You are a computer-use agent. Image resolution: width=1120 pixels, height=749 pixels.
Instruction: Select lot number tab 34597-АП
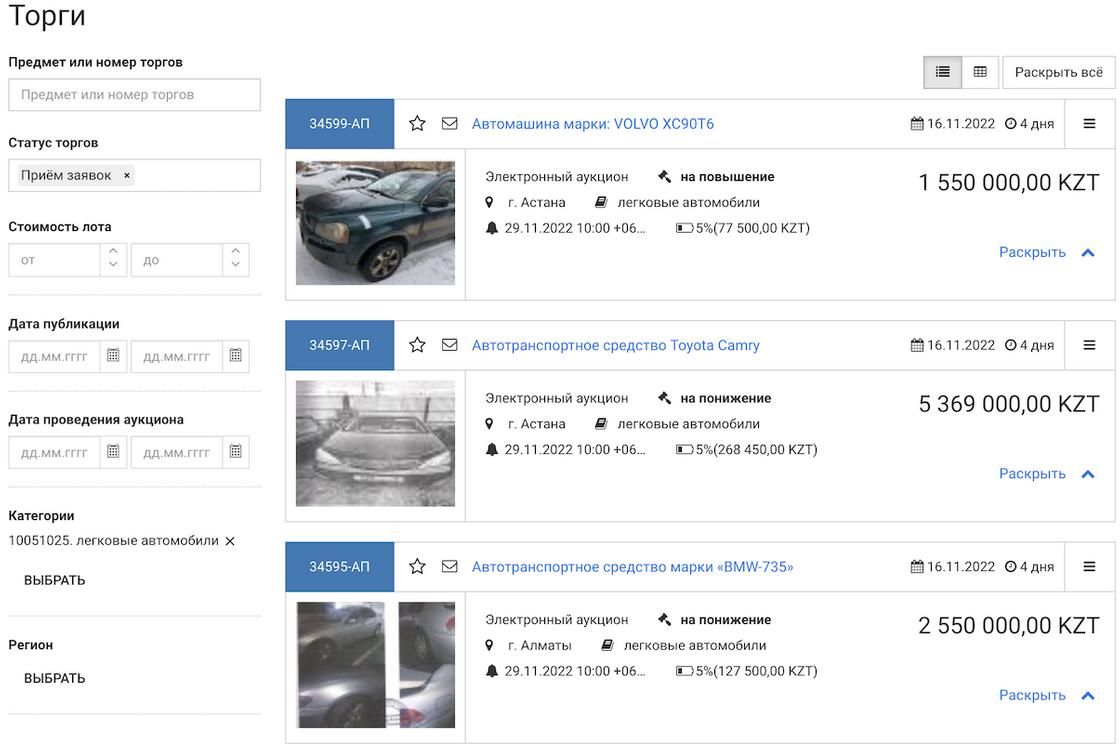pyautogui.click(x=339, y=345)
